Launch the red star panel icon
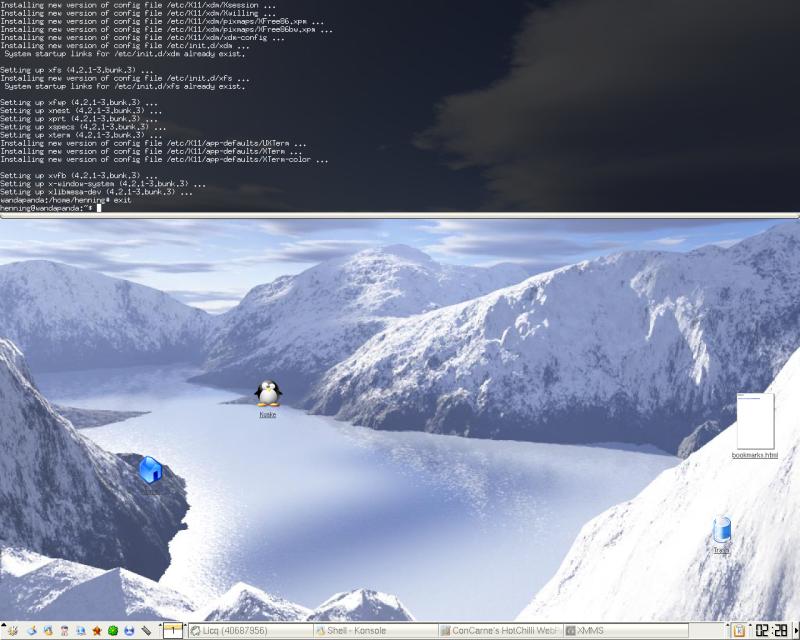This screenshot has height=640, width=800. pyautogui.click(x=96, y=631)
